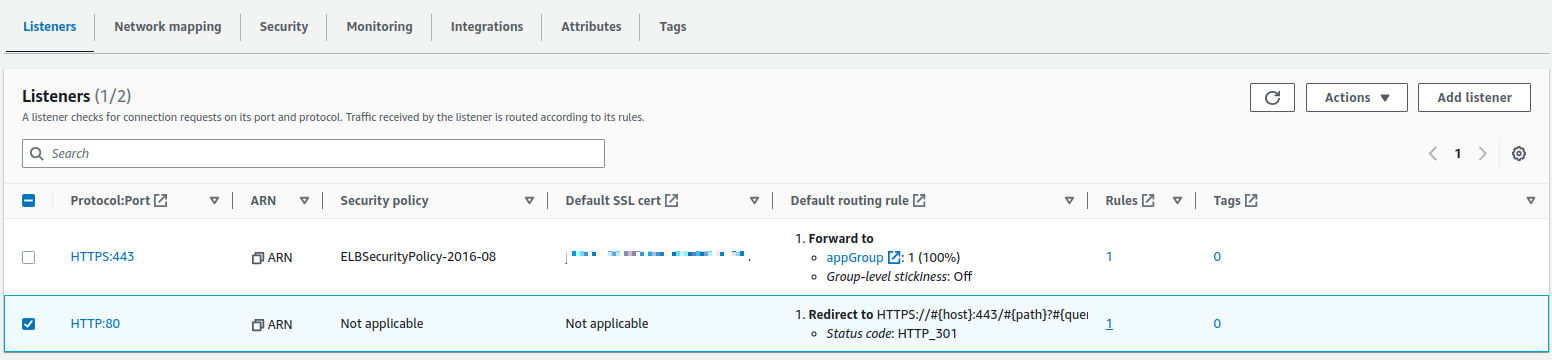Viewport: 1552px width, 360px height.
Task: Click the search magnifier icon
Action: coord(37,153)
